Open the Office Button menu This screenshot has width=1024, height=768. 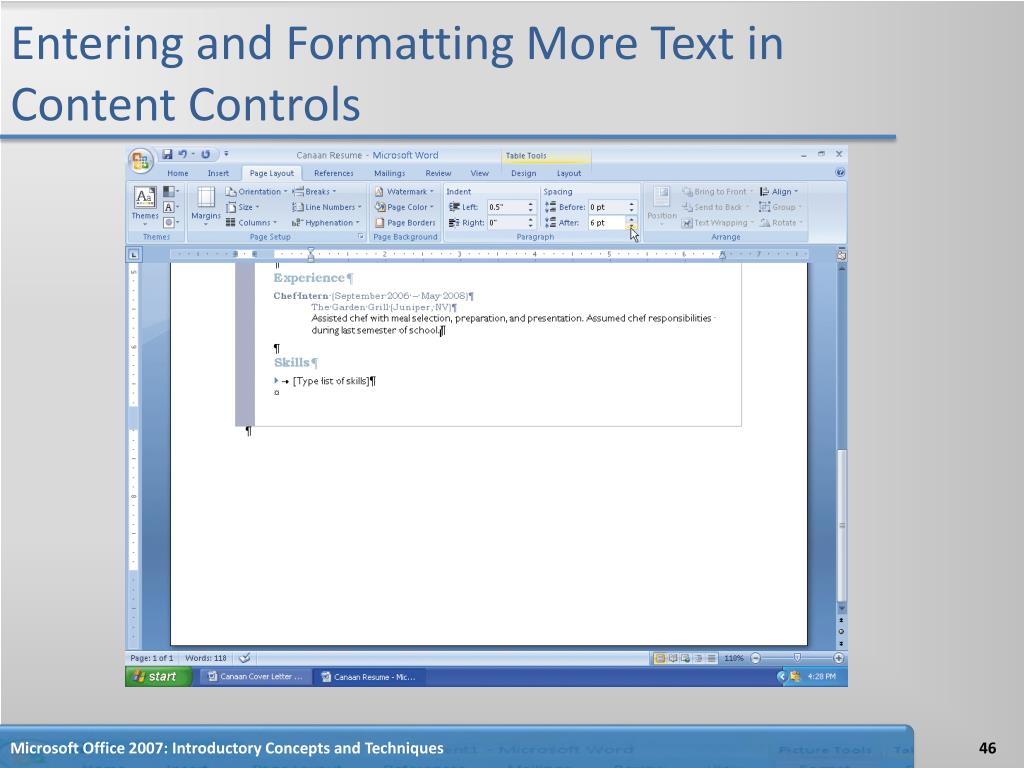(140, 161)
